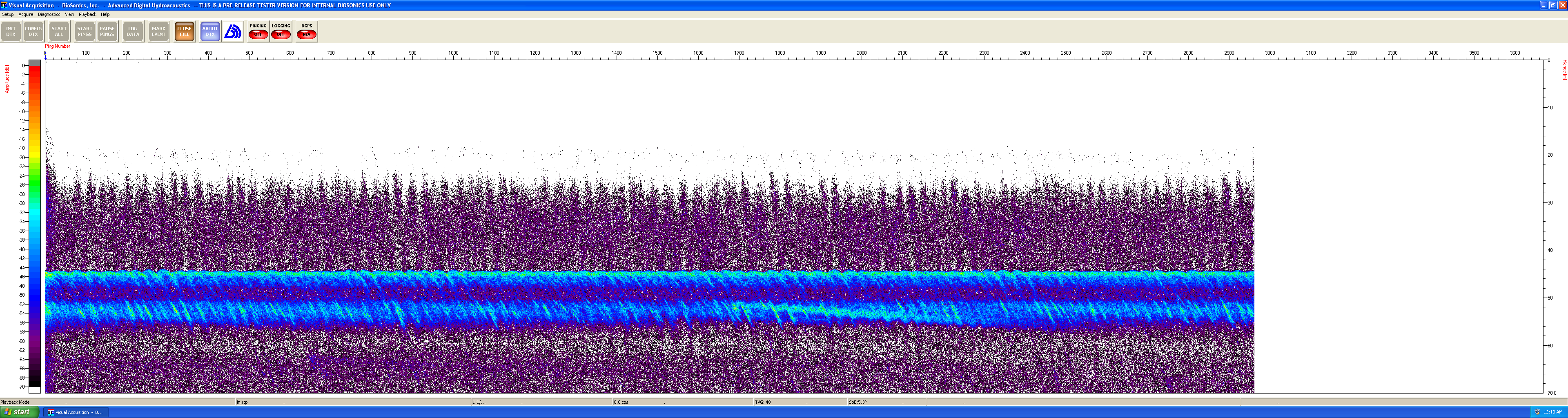This screenshot has height=418, width=1568.
Task: Open the View menu
Action: point(69,14)
